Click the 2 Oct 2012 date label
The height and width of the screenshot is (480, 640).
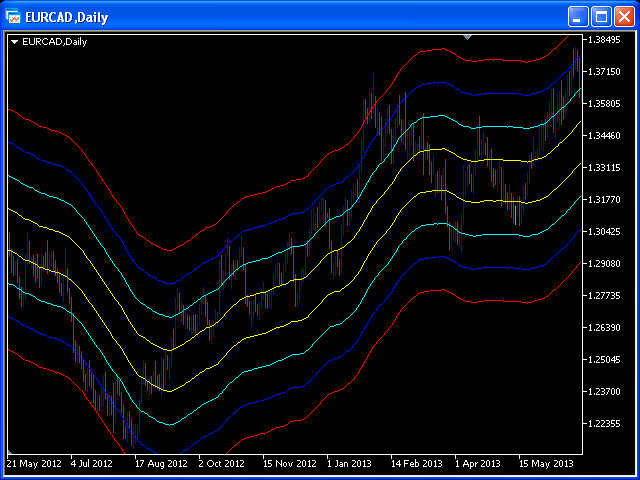(222, 464)
